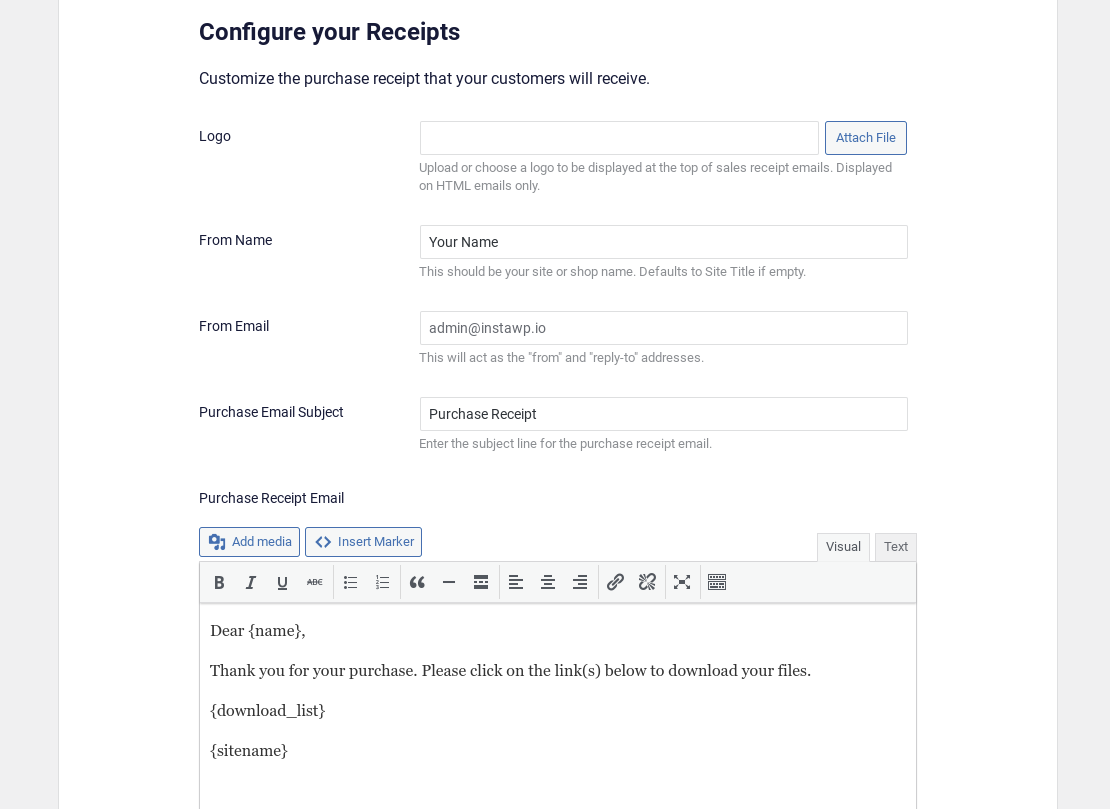Screen dimensions: 1110x809
Task: Center align the paragraph
Action: [548, 582]
